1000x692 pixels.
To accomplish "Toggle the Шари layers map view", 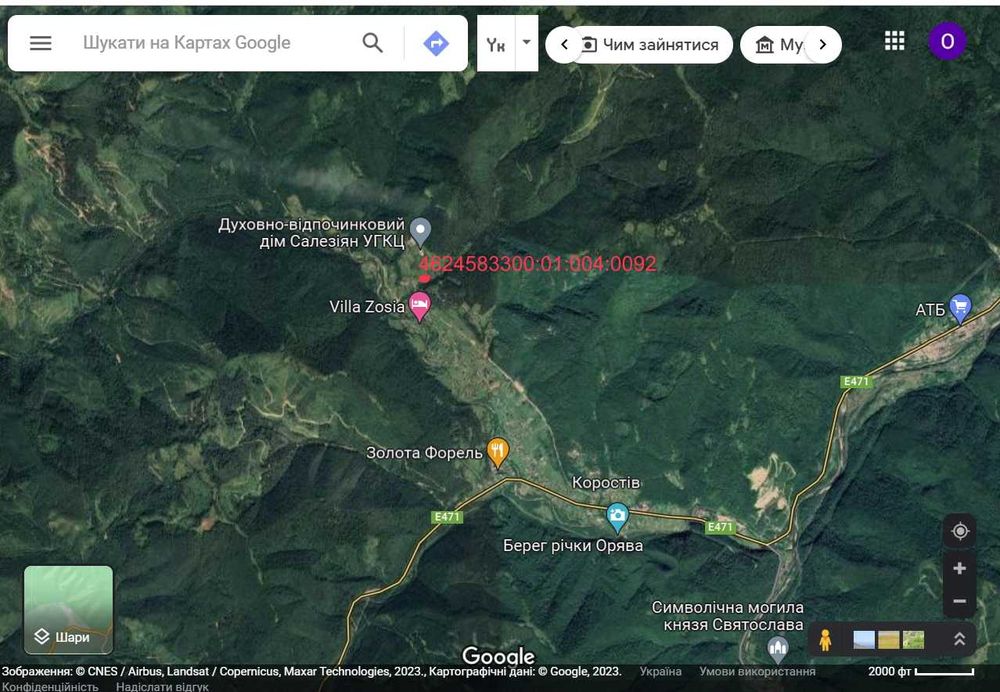I will click(x=68, y=610).
